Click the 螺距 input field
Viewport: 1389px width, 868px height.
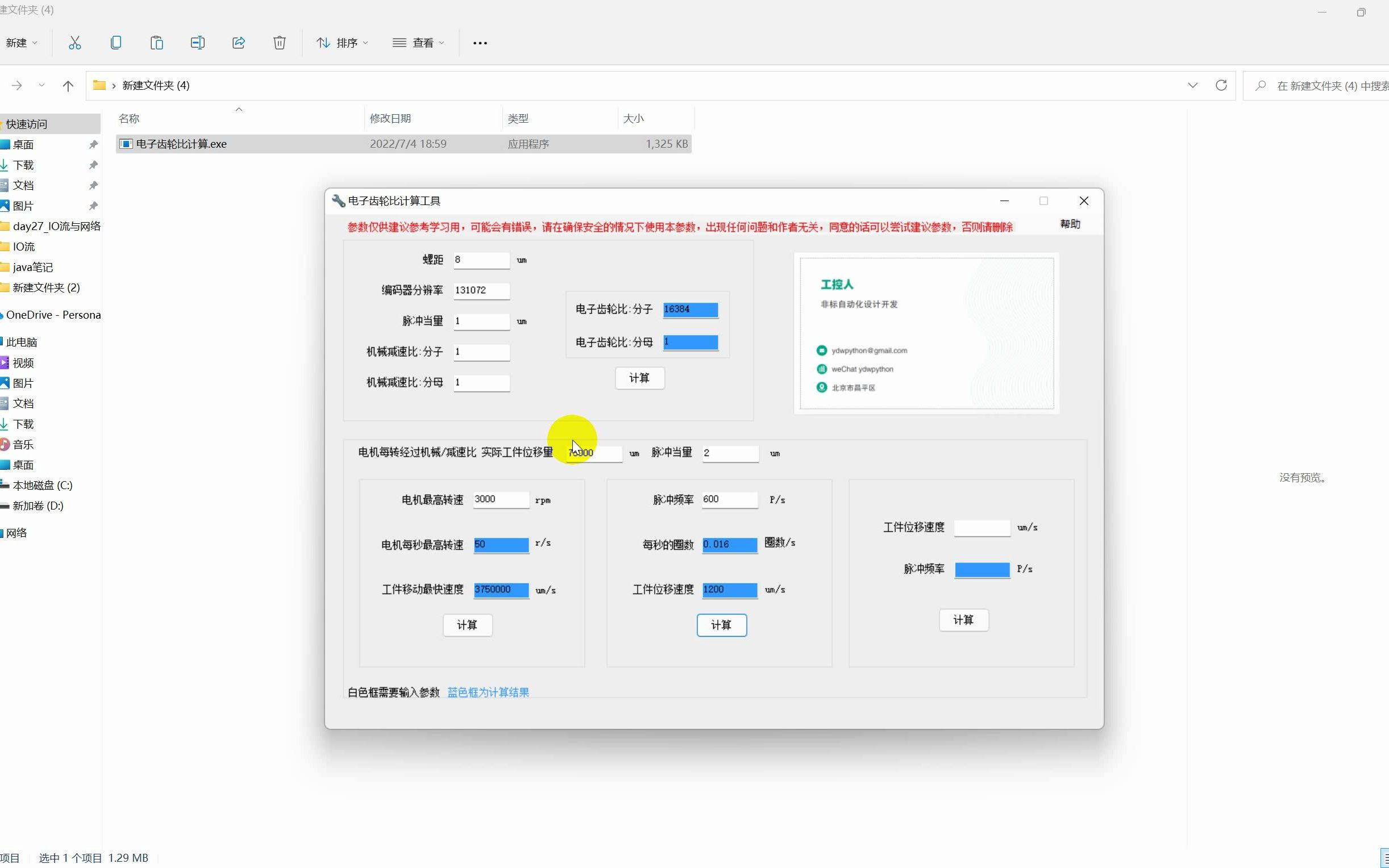tap(481, 260)
